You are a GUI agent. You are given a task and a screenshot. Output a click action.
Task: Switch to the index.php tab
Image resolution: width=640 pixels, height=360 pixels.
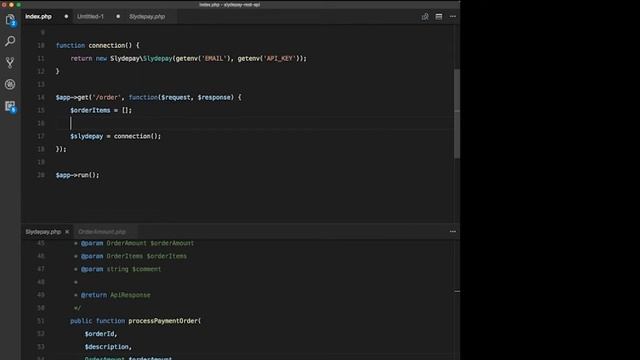(x=38, y=17)
